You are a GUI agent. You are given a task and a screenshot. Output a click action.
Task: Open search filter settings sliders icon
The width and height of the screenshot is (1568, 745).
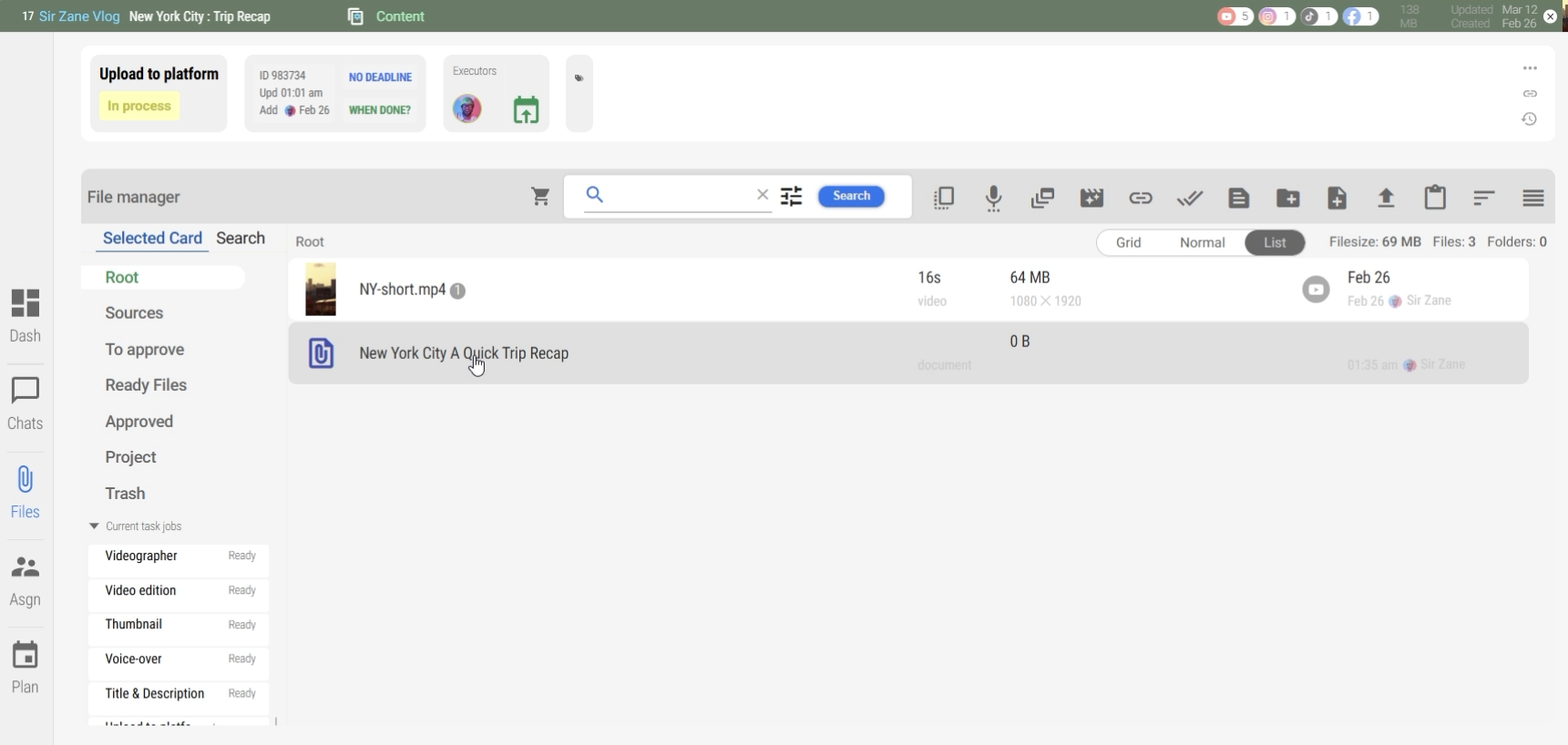791,197
